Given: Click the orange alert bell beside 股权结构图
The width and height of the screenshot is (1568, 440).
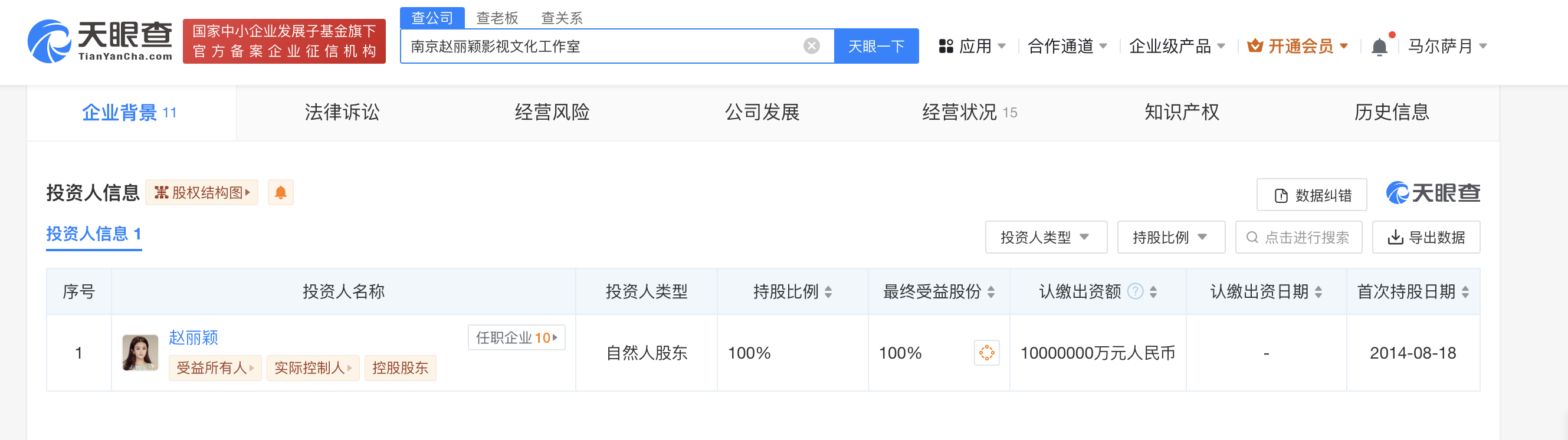Looking at the screenshot, I should [x=281, y=193].
